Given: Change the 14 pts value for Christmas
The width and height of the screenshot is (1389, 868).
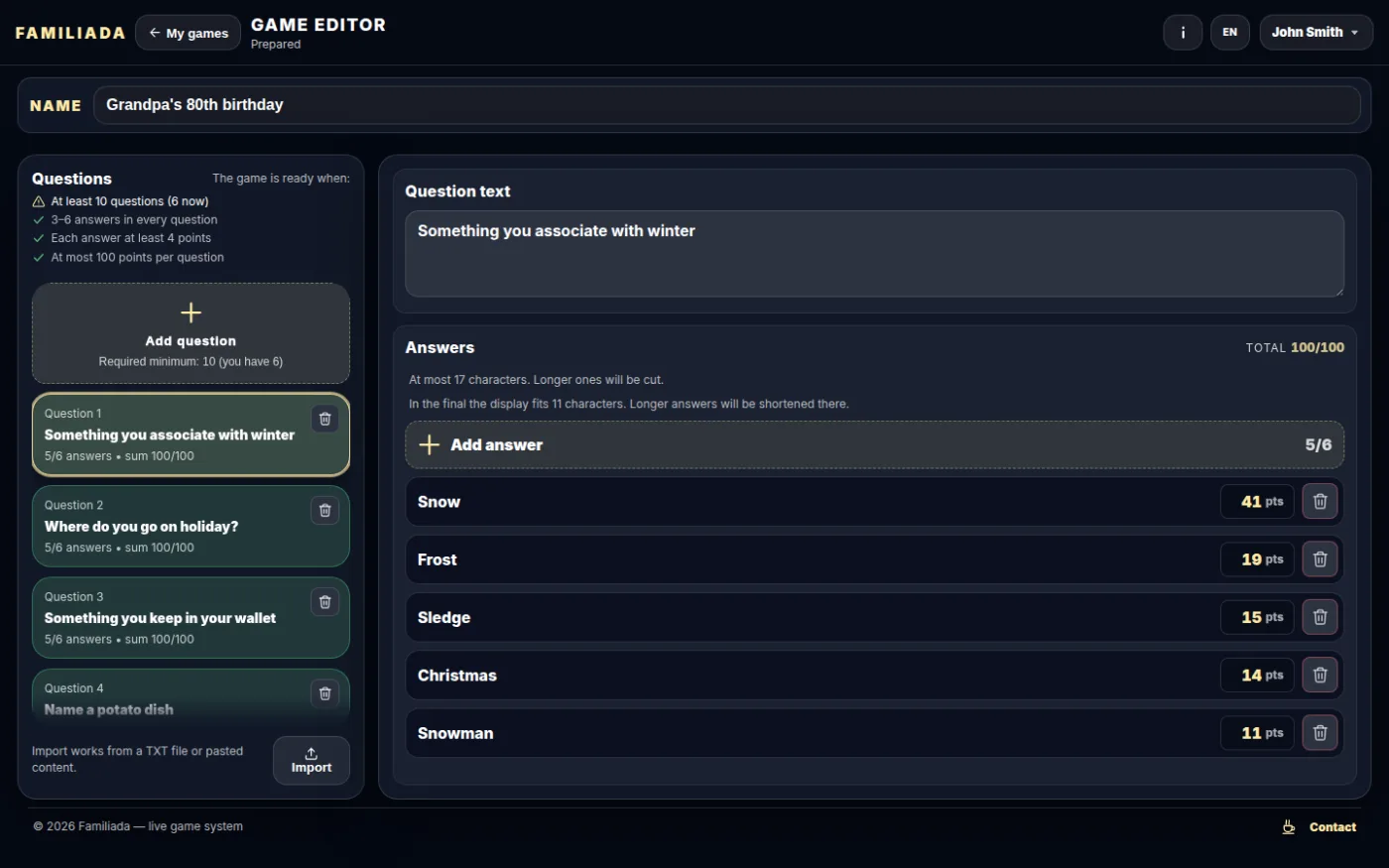Looking at the screenshot, I should pos(1257,676).
